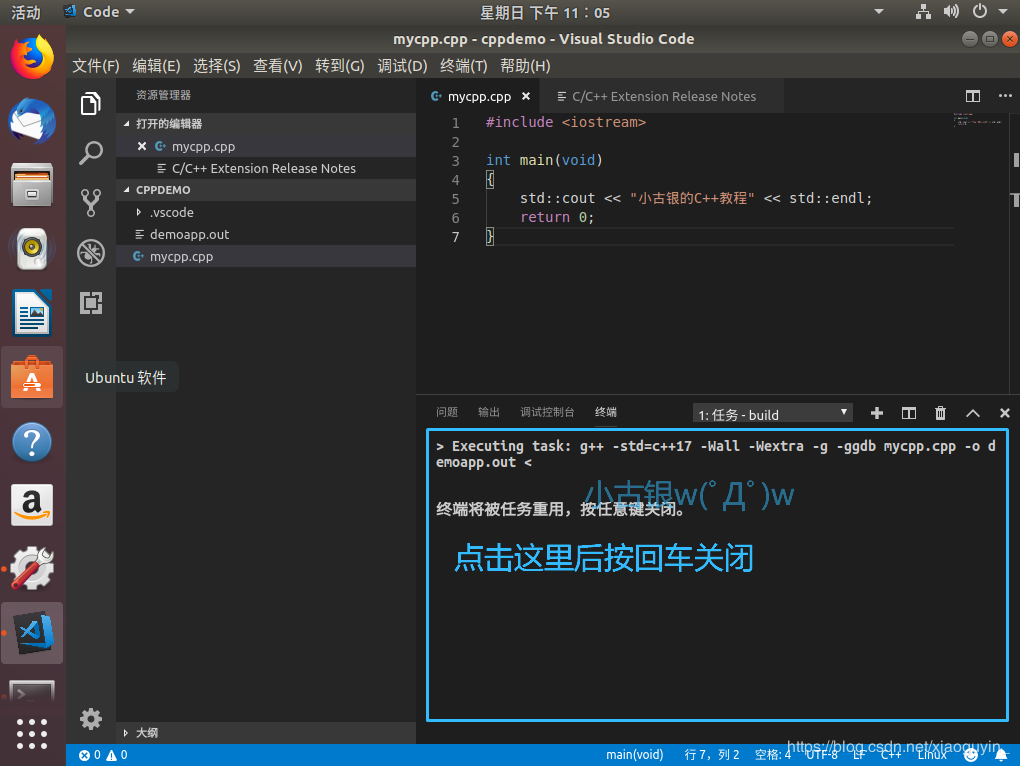Change encoding via UTF-8 status item
Screen dimensions: 1020x766
click(x=822, y=755)
